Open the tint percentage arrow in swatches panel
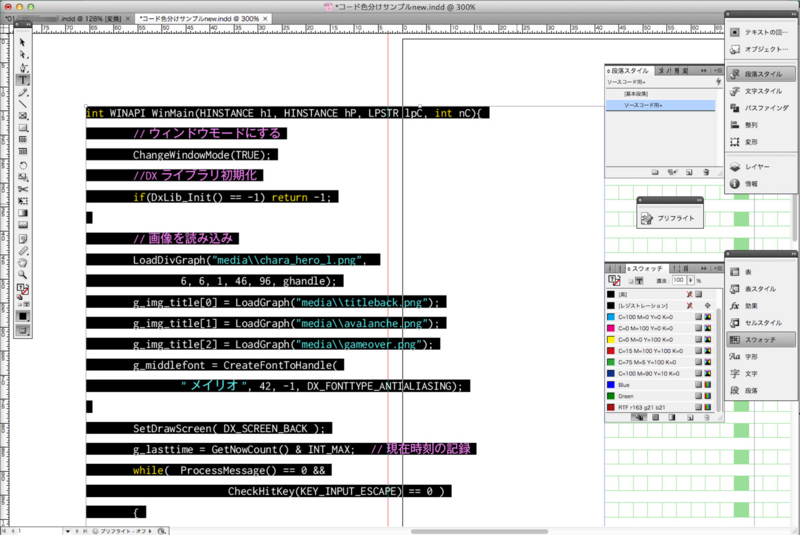 (x=691, y=281)
